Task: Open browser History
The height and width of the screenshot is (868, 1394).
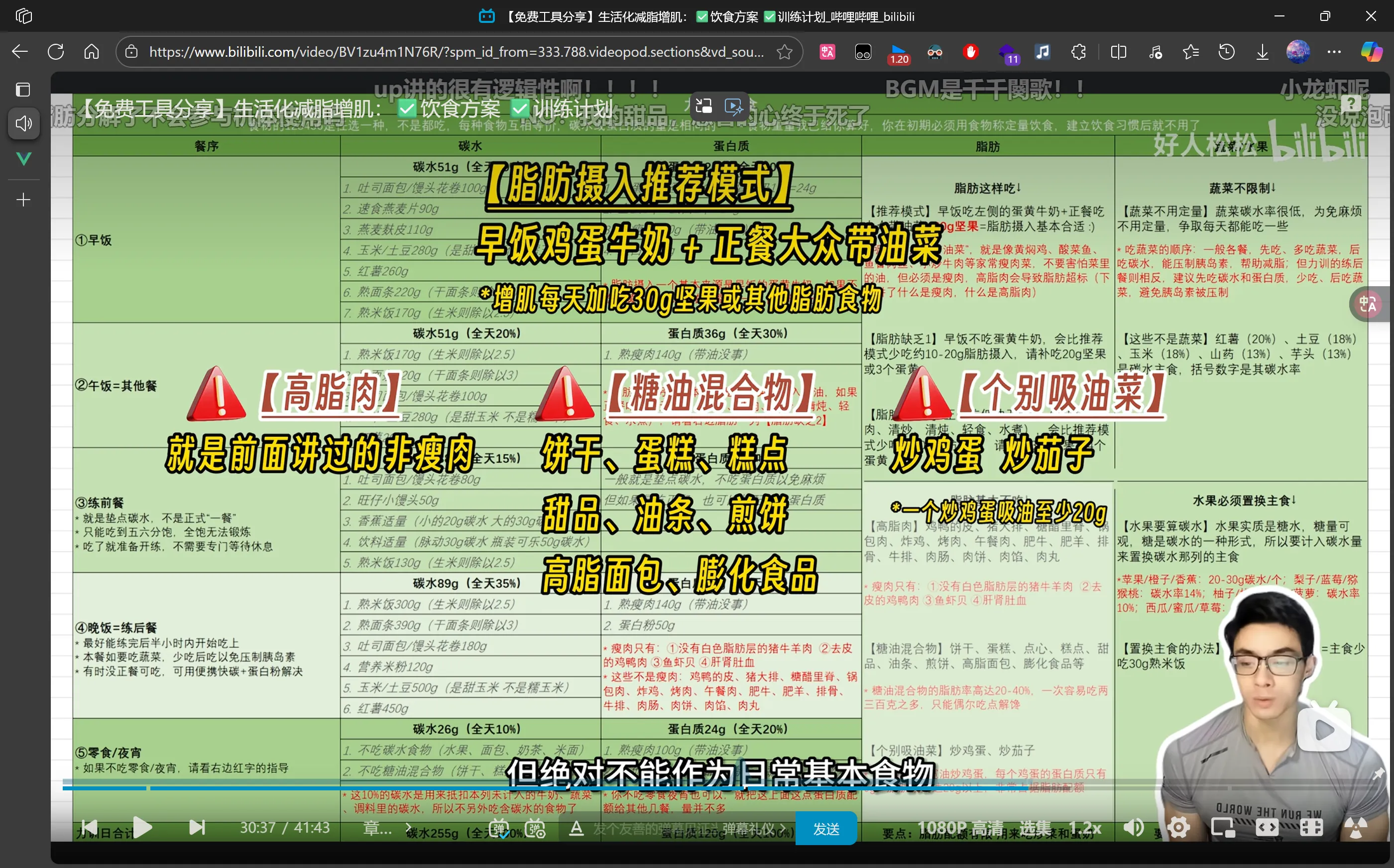Action: click(x=1226, y=52)
